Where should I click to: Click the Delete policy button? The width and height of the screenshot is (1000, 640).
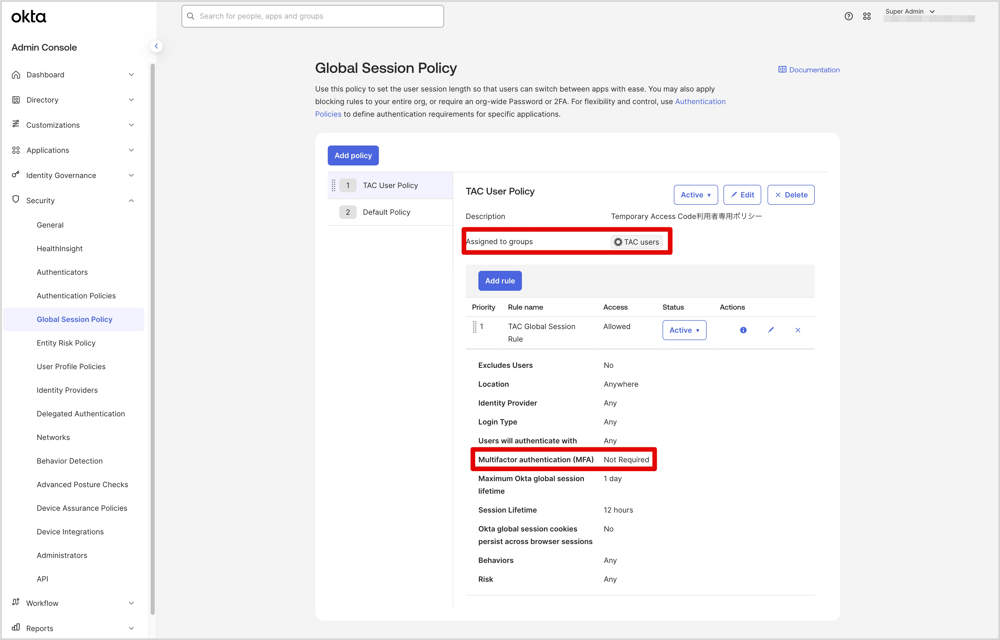point(791,195)
